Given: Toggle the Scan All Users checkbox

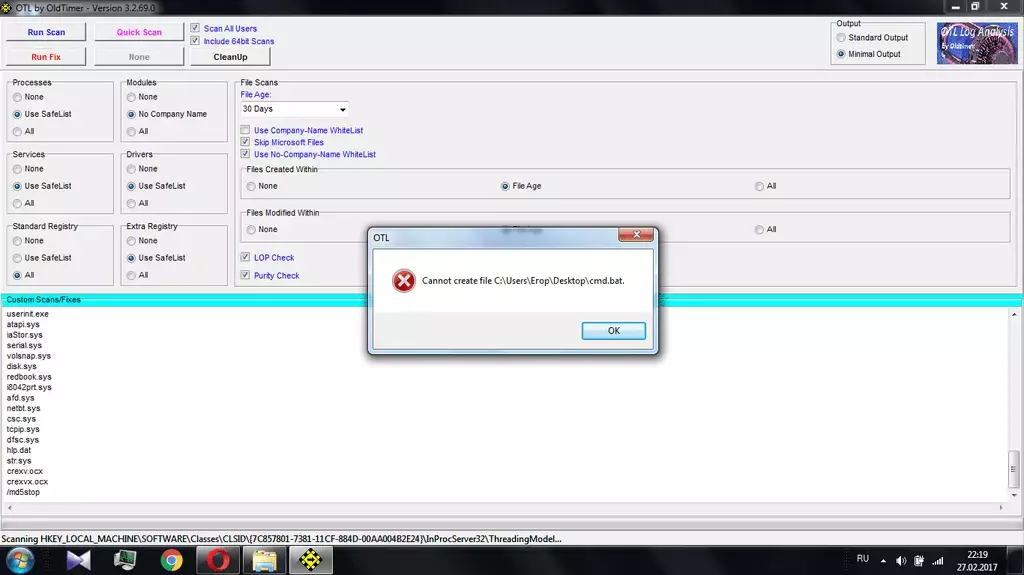Looking at the screenshot, I should [x=195, y=28].
